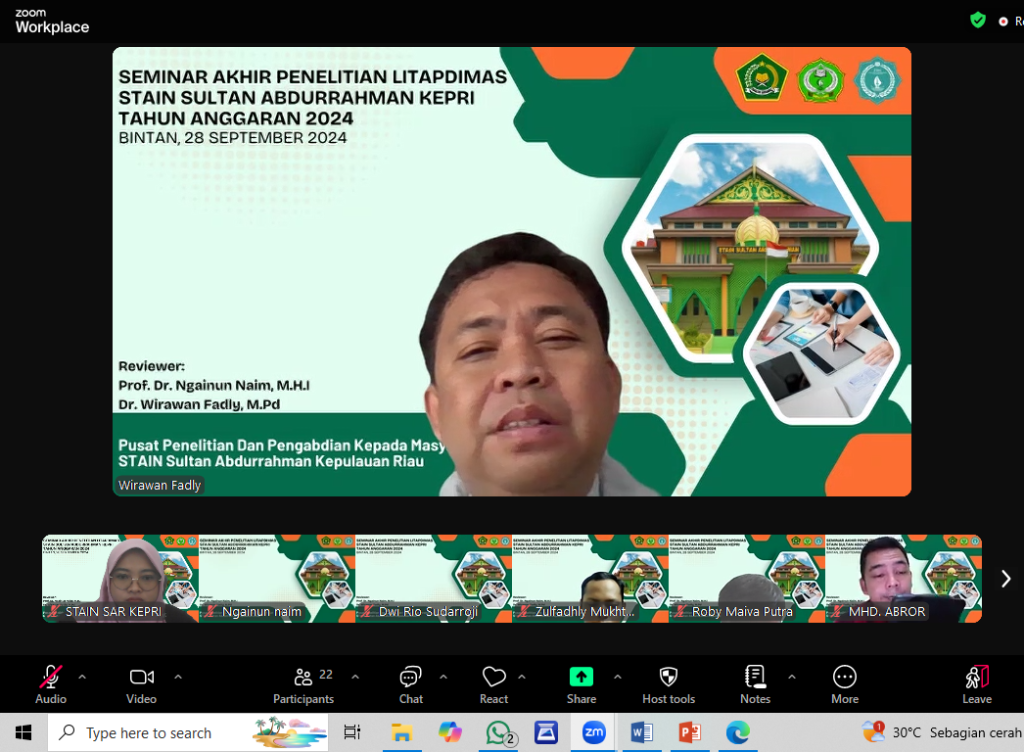Expand share options arrow next to Share

point(617,677)
